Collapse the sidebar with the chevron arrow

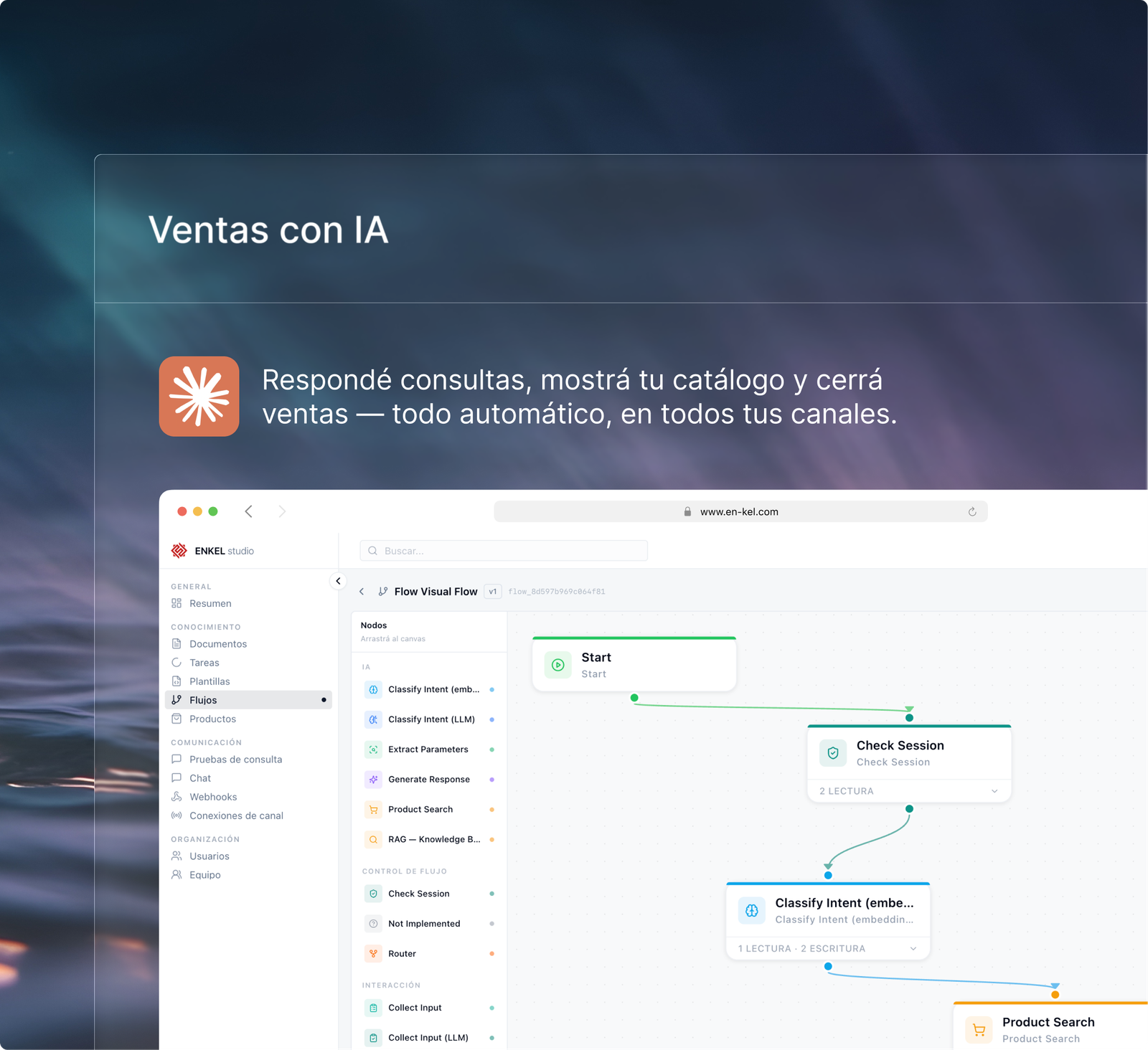338,581
